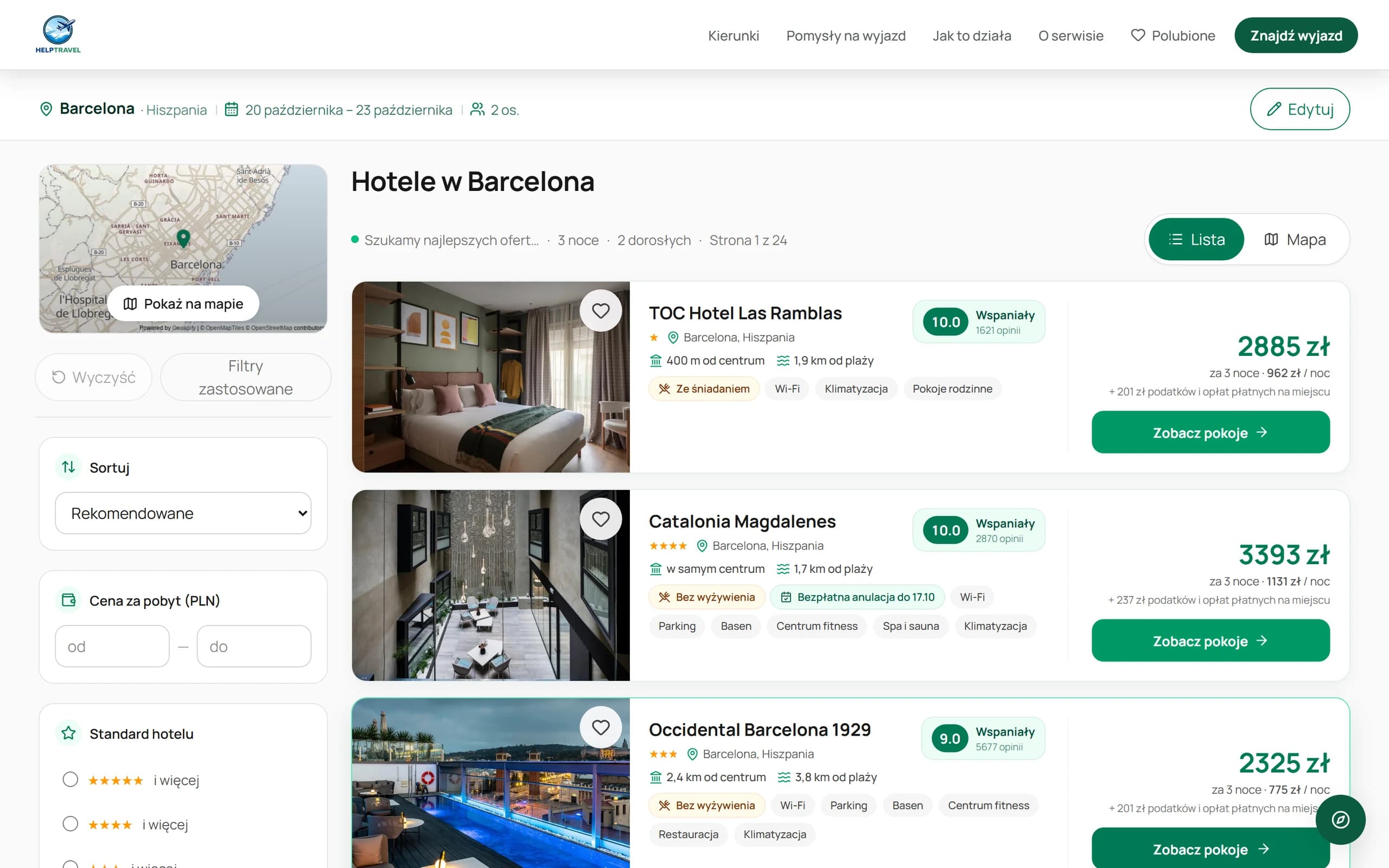1389x868 pixels.
Task: Click Bez wyżywienia tag of Catalonia Magdalenes
Action: pyautogui.click(x=706, y=597)
